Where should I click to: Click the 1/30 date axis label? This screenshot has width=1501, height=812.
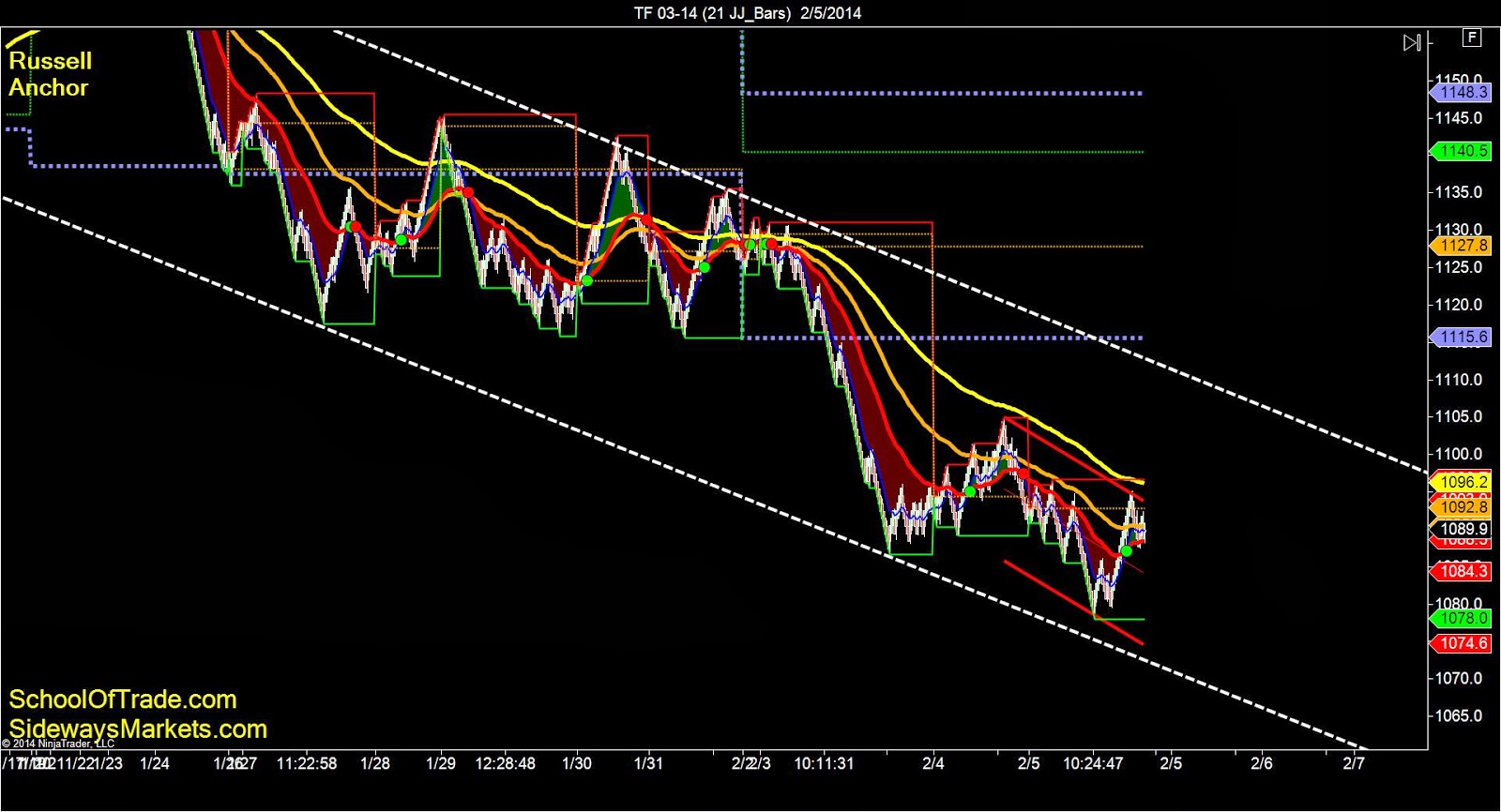577,763
